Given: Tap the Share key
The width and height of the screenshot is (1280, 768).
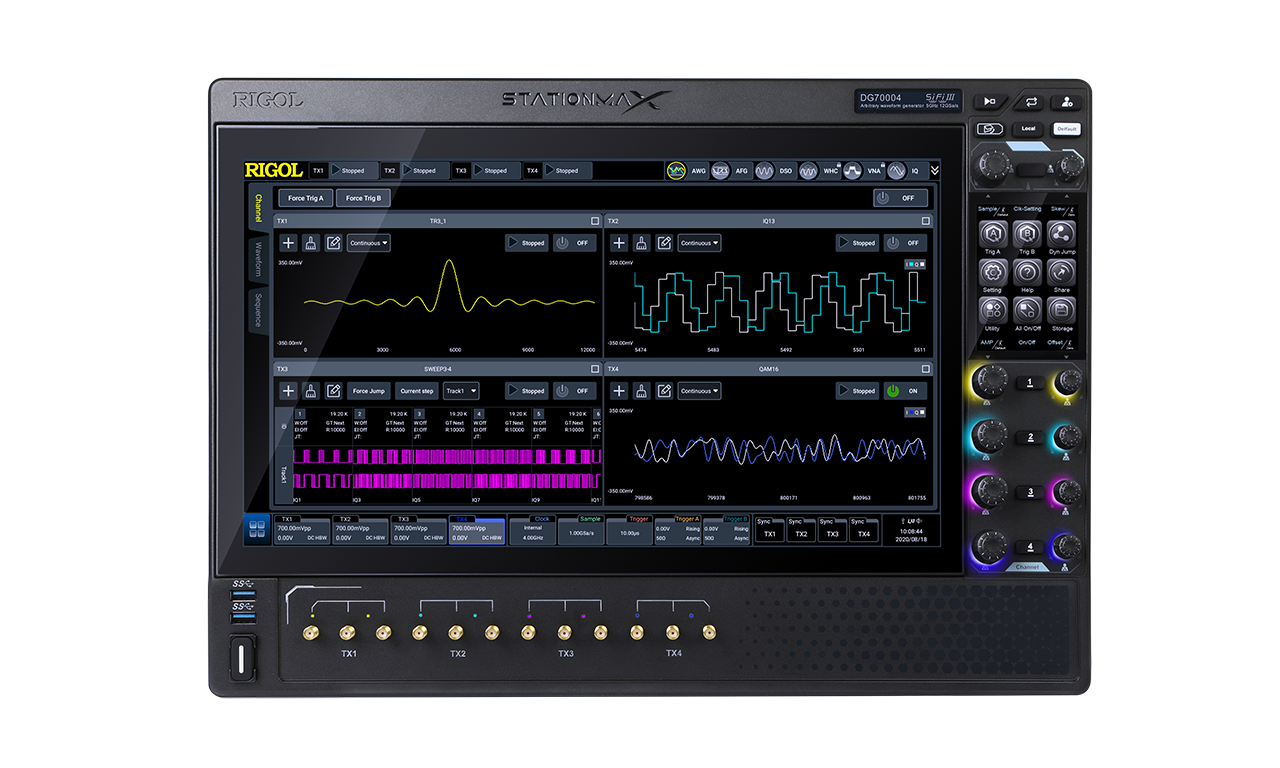Looking at the screenshot, I should (x=1062, y=272).
